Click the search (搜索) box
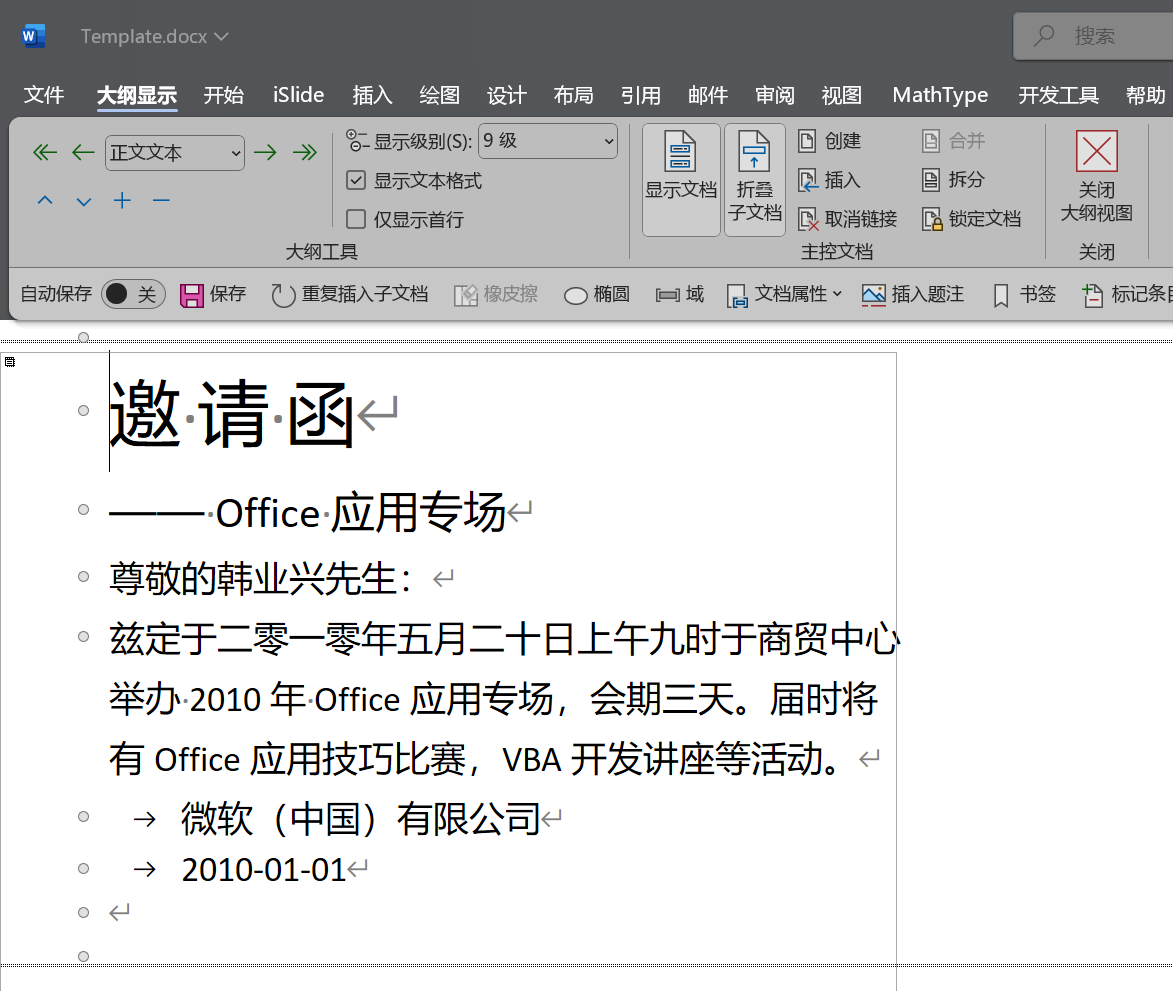 click(x=1094, y=36)
